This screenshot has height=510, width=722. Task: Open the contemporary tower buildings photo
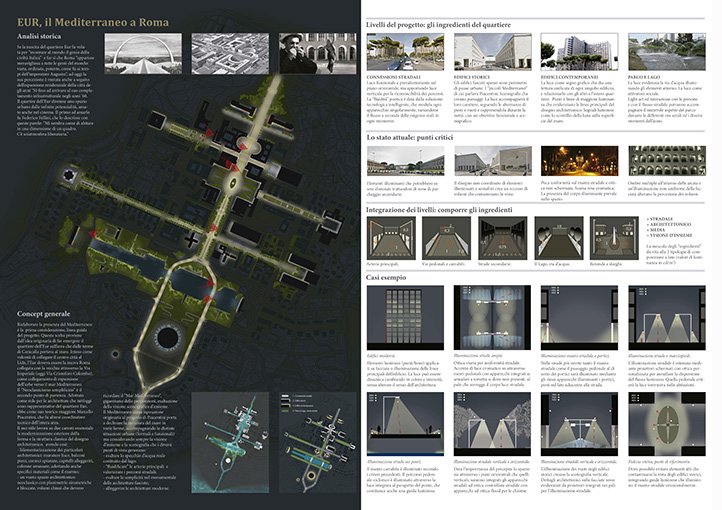tap(579, 52)
